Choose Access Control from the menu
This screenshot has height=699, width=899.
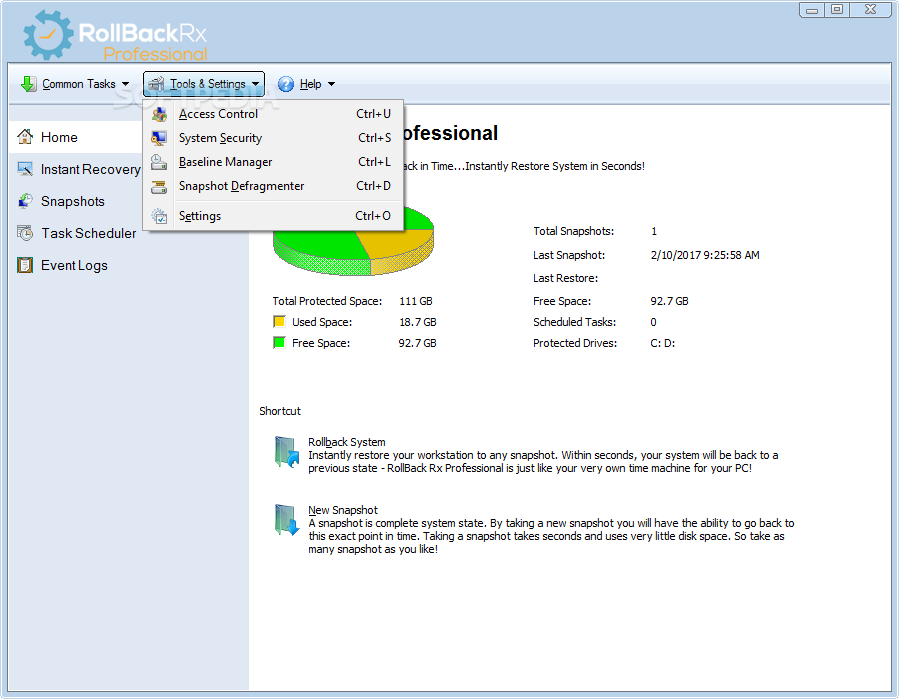pyautogui.click(x=273, y=114)
